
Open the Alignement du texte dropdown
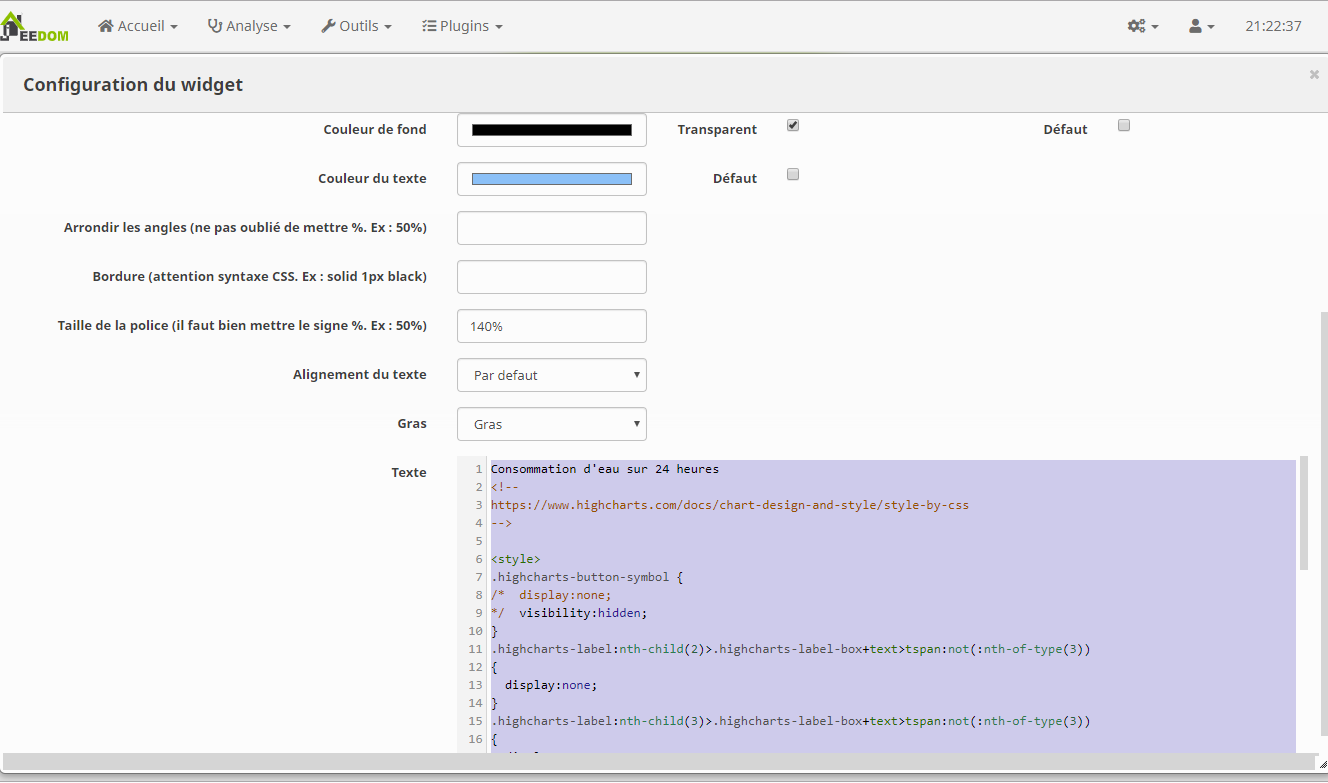coord(552,375)
